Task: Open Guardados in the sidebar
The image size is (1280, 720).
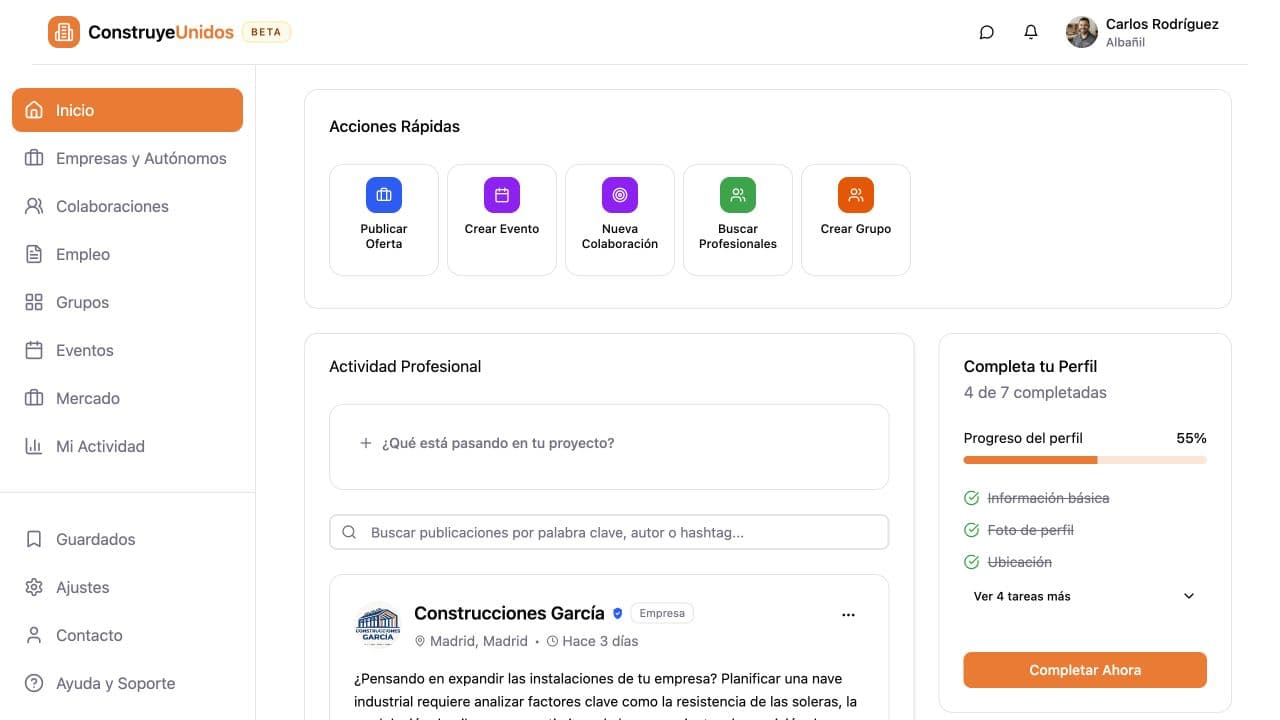Action: click(x=127, y=539)
